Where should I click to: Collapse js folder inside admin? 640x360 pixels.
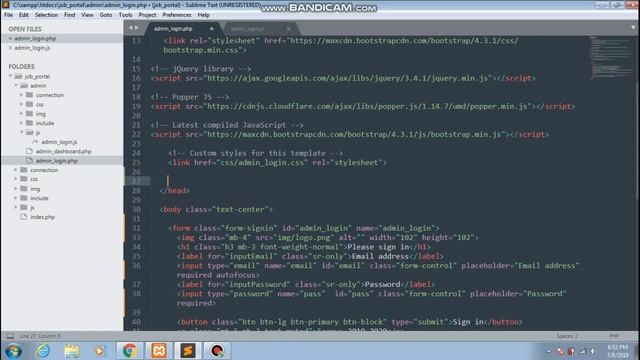[21, 133]
